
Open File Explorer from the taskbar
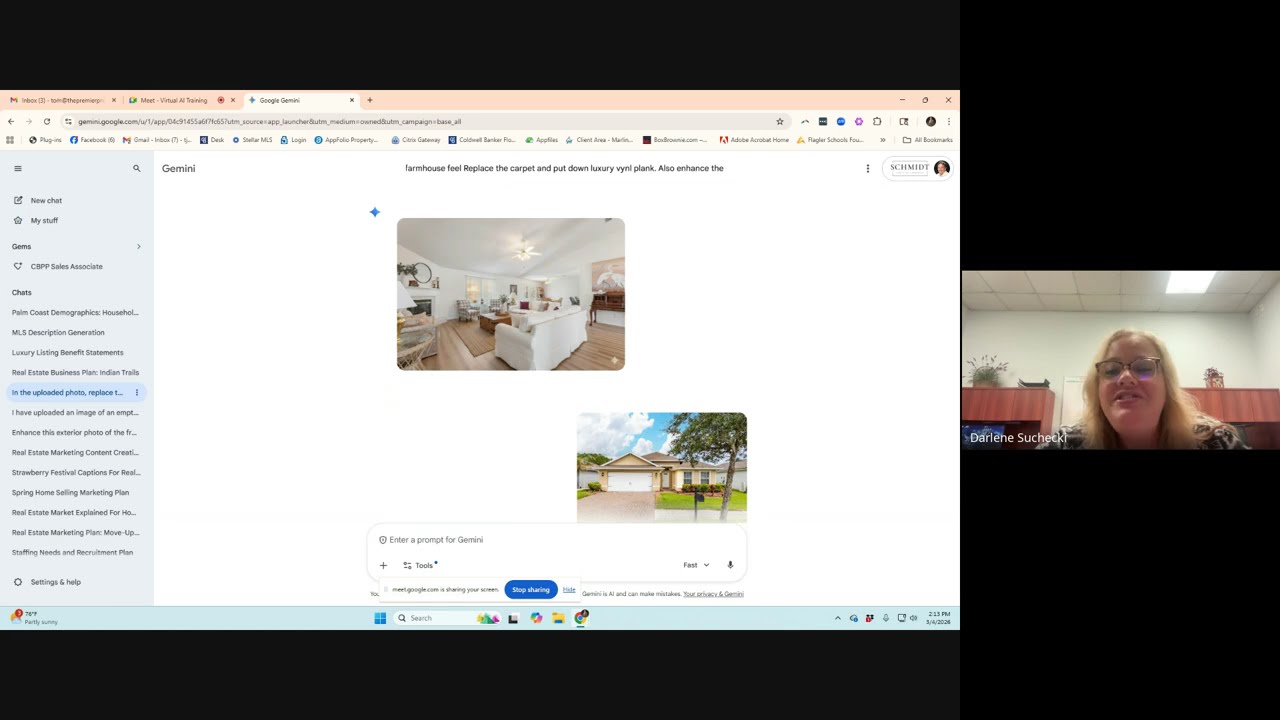(558, 618)
